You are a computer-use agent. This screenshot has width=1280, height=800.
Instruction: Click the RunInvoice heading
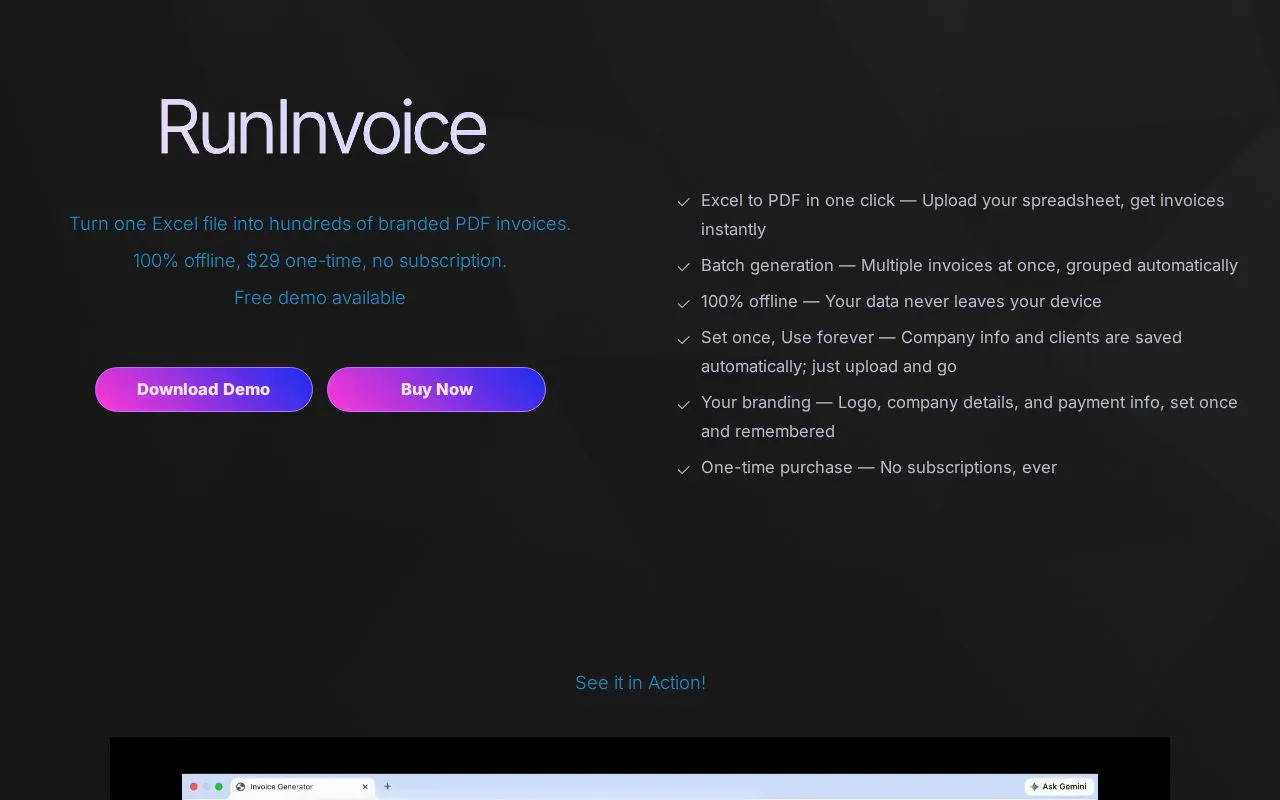click(x=322, y=127)
